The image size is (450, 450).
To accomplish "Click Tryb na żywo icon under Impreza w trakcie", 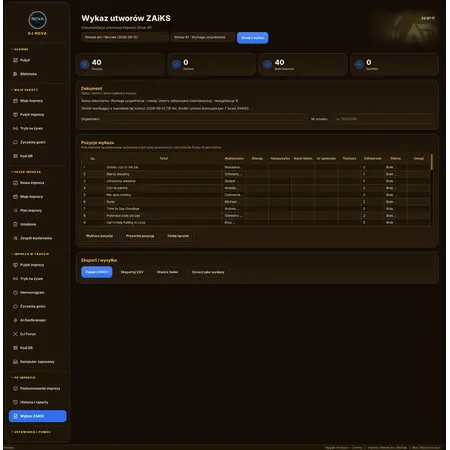I will (15, 279).
